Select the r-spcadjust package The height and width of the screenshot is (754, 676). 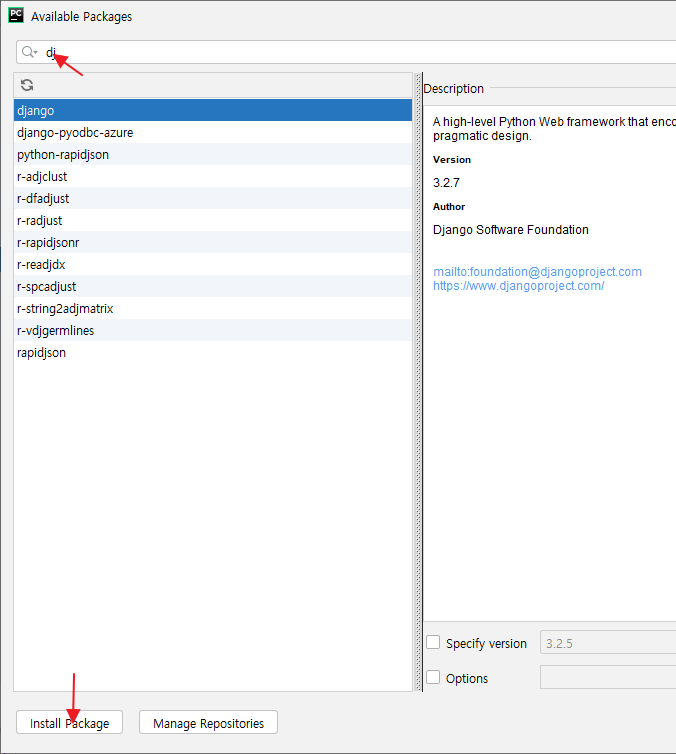point(213,287)
